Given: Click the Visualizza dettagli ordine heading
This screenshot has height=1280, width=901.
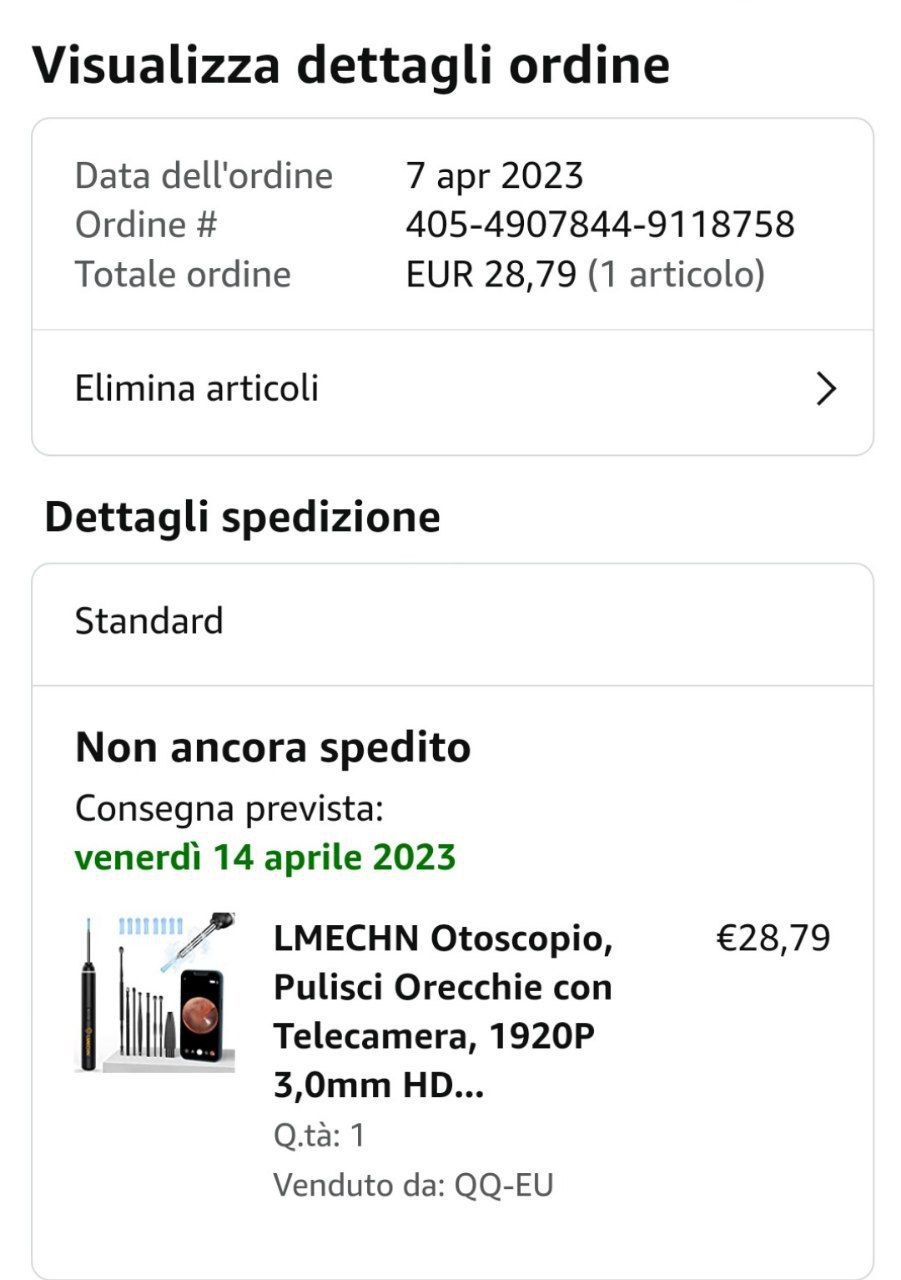Looking at the screenshot, I should pos(351,65).
